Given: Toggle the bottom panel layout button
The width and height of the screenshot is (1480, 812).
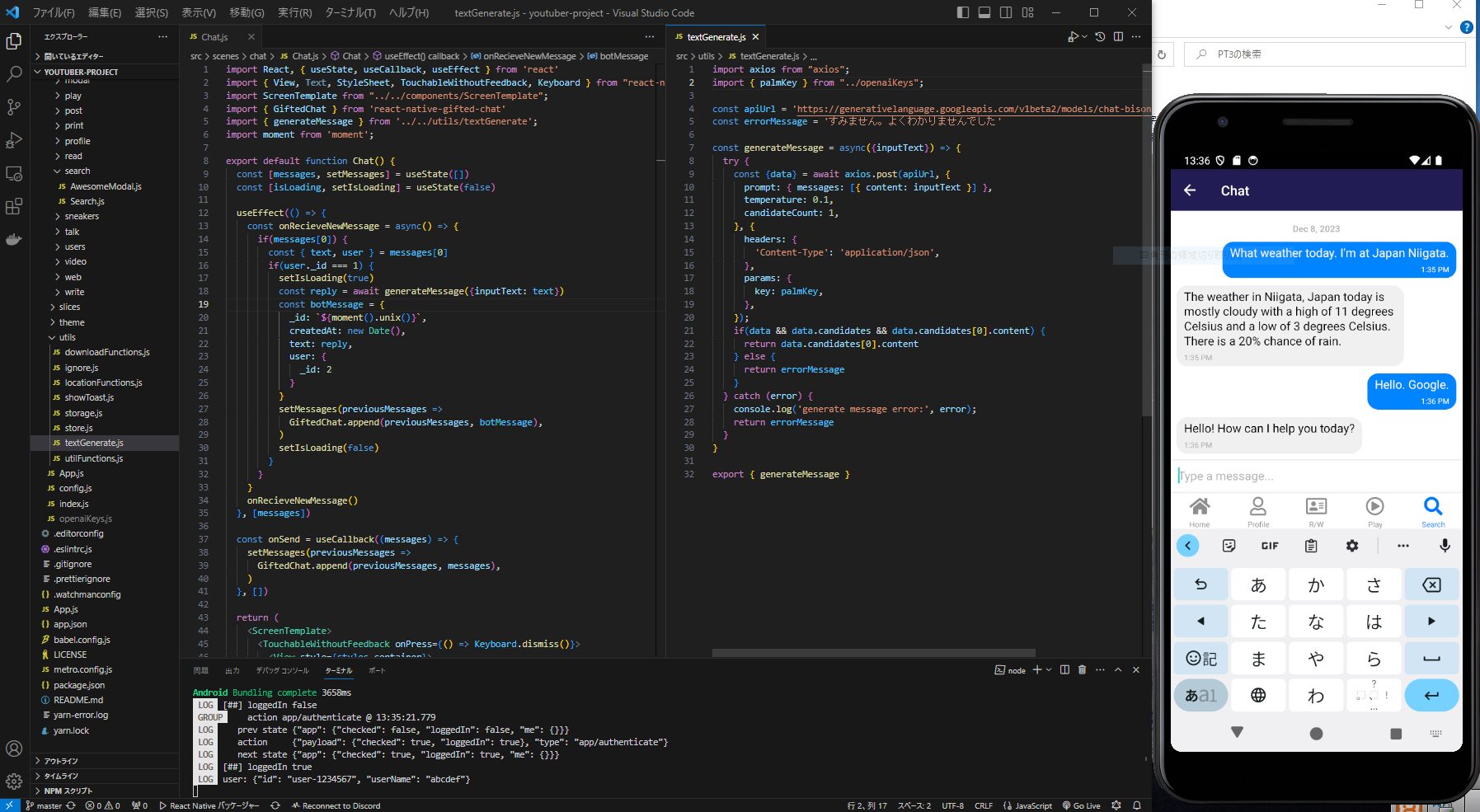Looking at the screenshot, I should (x=984, y=12).
